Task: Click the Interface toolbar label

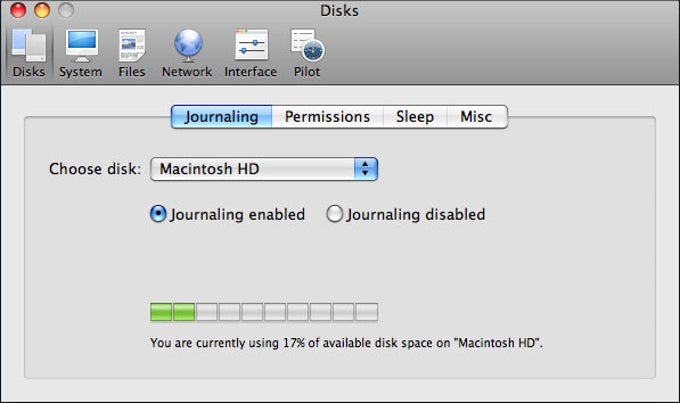Action: coord(250,72)
